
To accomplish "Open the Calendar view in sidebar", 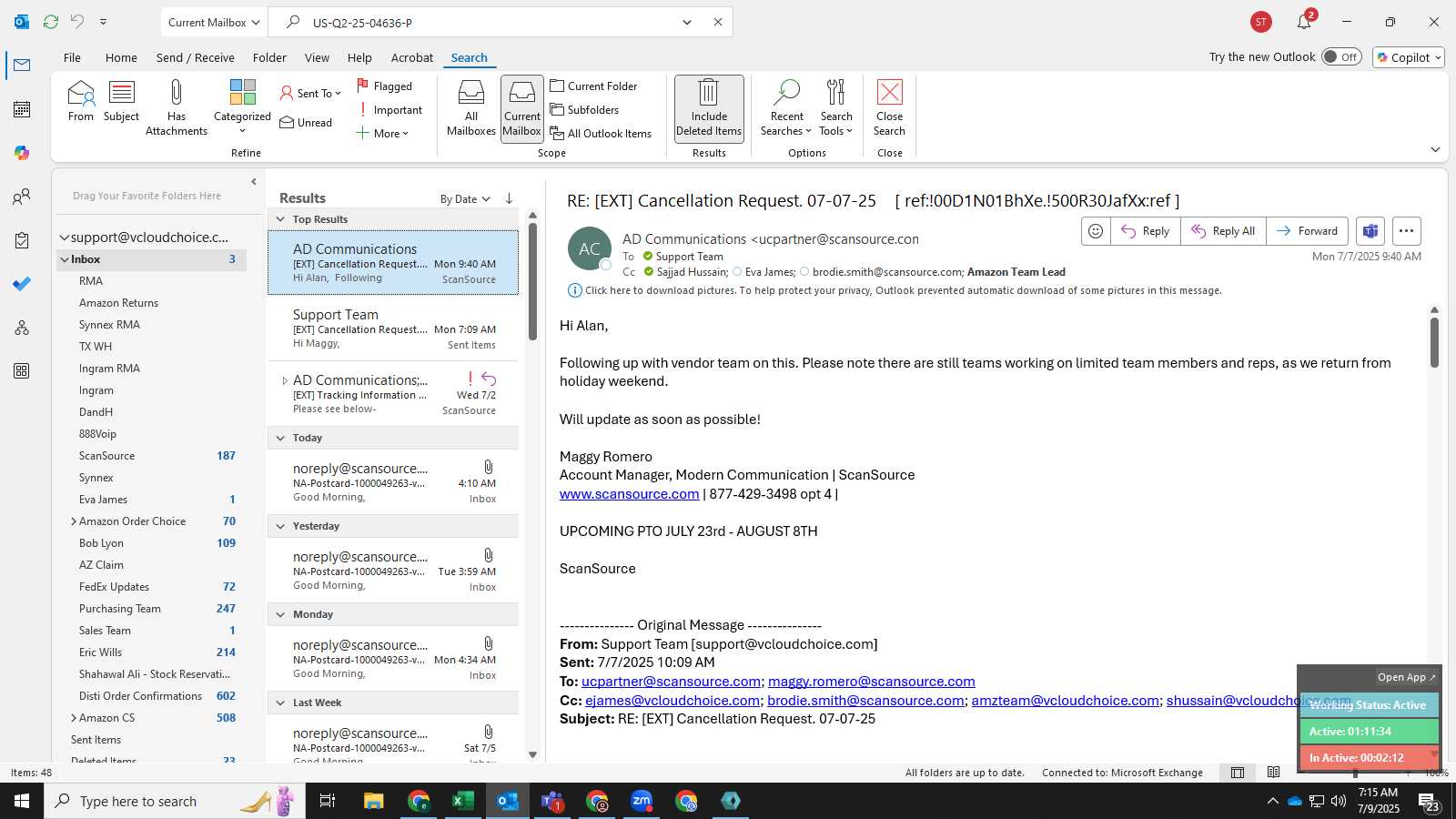I will 22,109.
